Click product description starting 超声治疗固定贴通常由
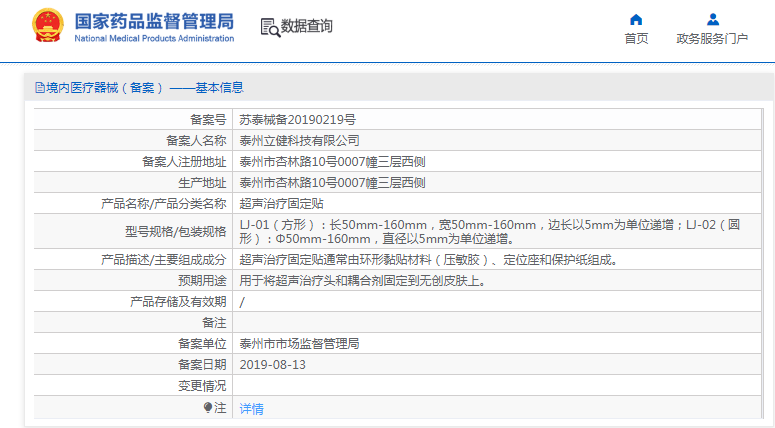Image resolution: width=775 pixels, height=428 pixels. (x=429, y=260)
